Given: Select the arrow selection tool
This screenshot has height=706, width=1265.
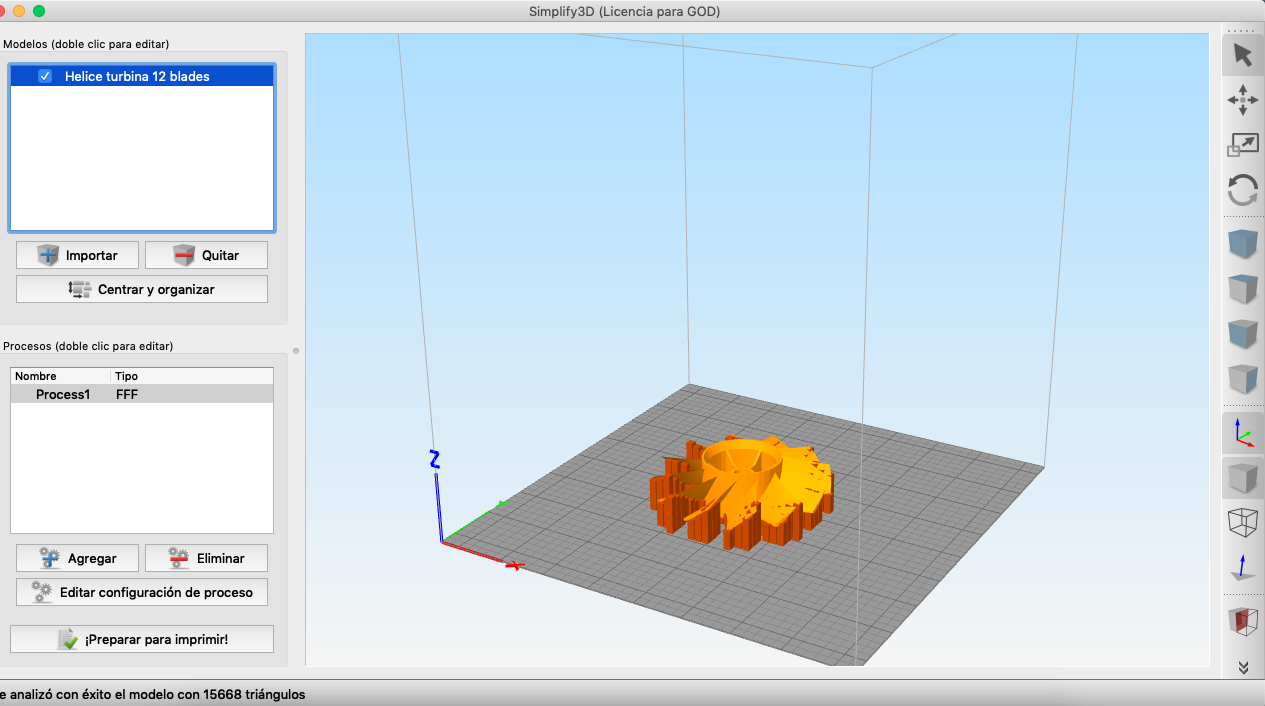Looking at the screenshot, I should coord(1242,54).
